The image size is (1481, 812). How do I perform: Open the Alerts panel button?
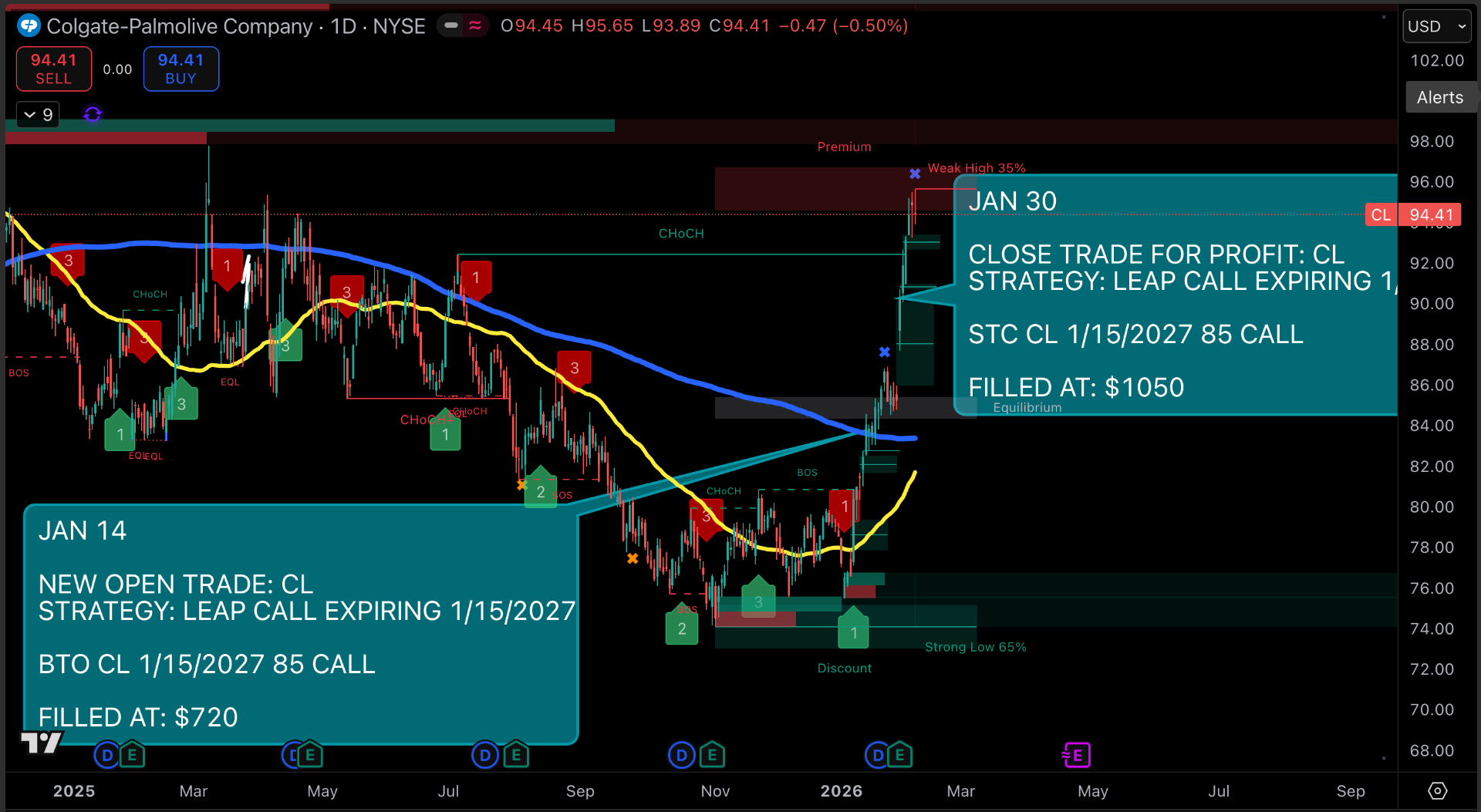coord(1439,97)
